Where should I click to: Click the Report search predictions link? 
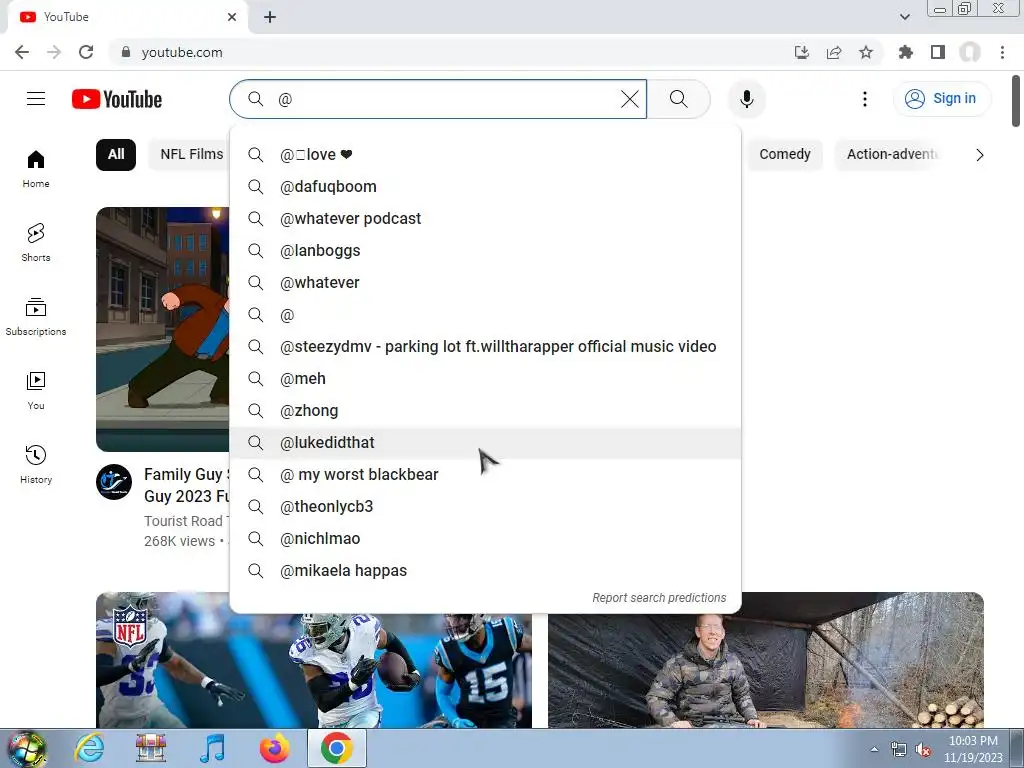[x=659, y=598]
